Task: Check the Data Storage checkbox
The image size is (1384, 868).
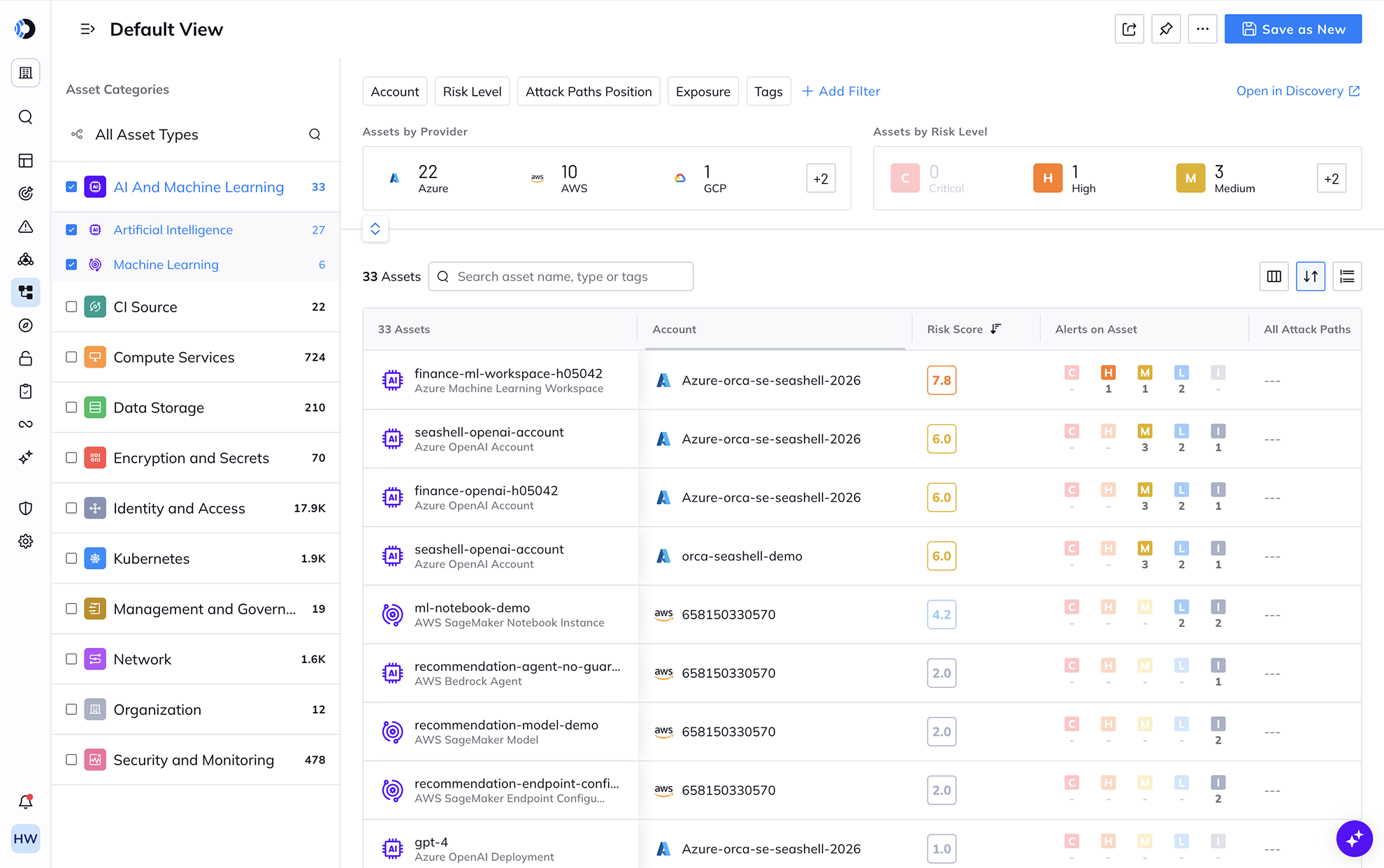Action: [71, 407]
